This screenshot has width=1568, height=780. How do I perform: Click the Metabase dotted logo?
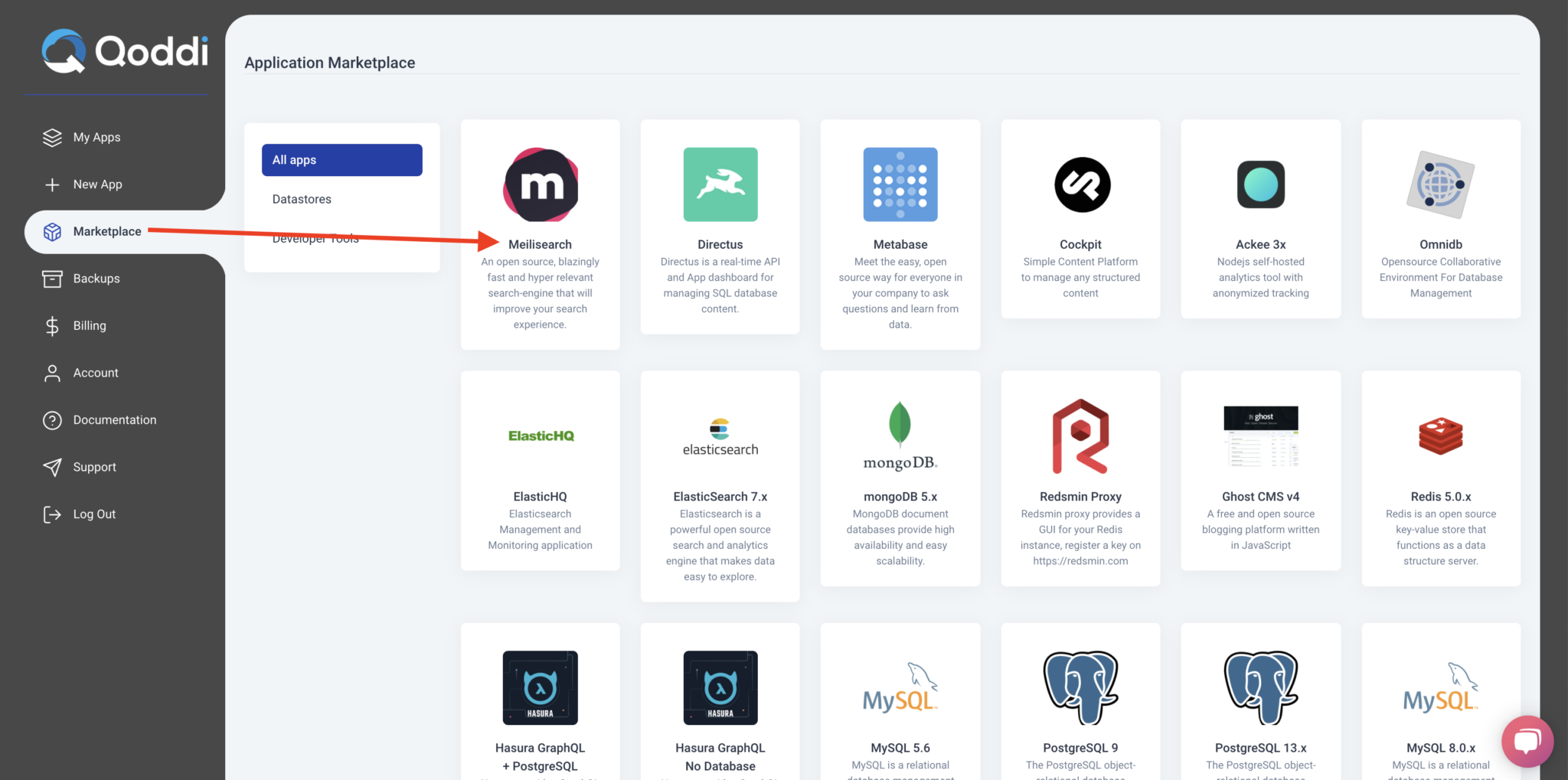[x=900, y=184]
